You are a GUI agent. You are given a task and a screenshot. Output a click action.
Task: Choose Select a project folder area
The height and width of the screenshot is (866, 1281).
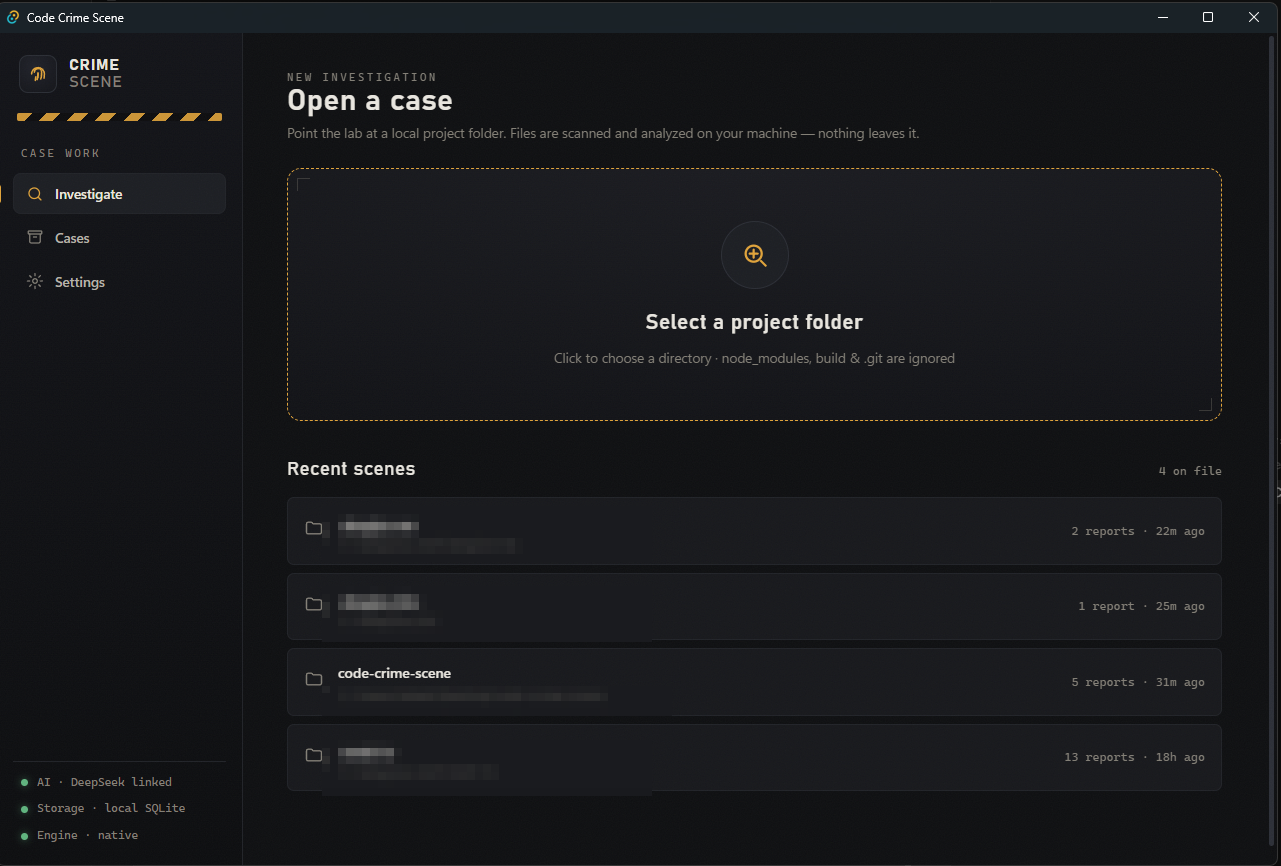754,294
